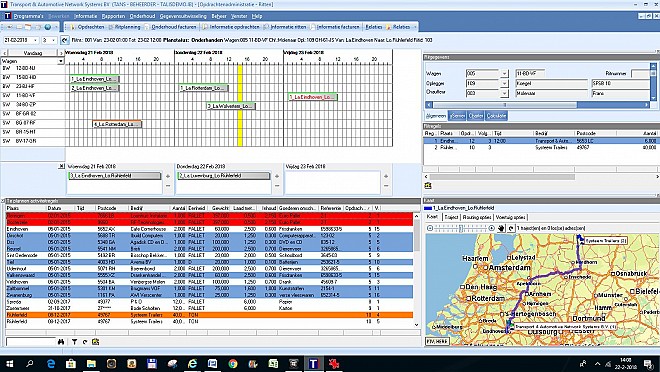This screenshot has height=372, width=660.
Task: Click Ritgegevens horizontal scrollbar
Action: click(538, 105)
